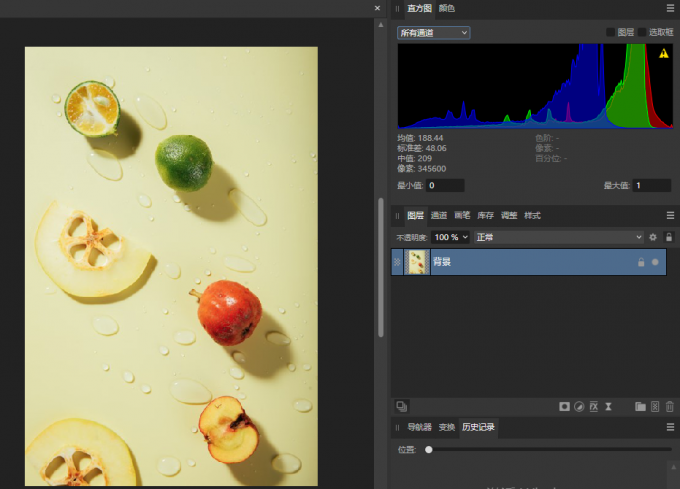The image size is (680, 489).
Task: Click the 最大值 input field
Action: [x=652, y=186]
